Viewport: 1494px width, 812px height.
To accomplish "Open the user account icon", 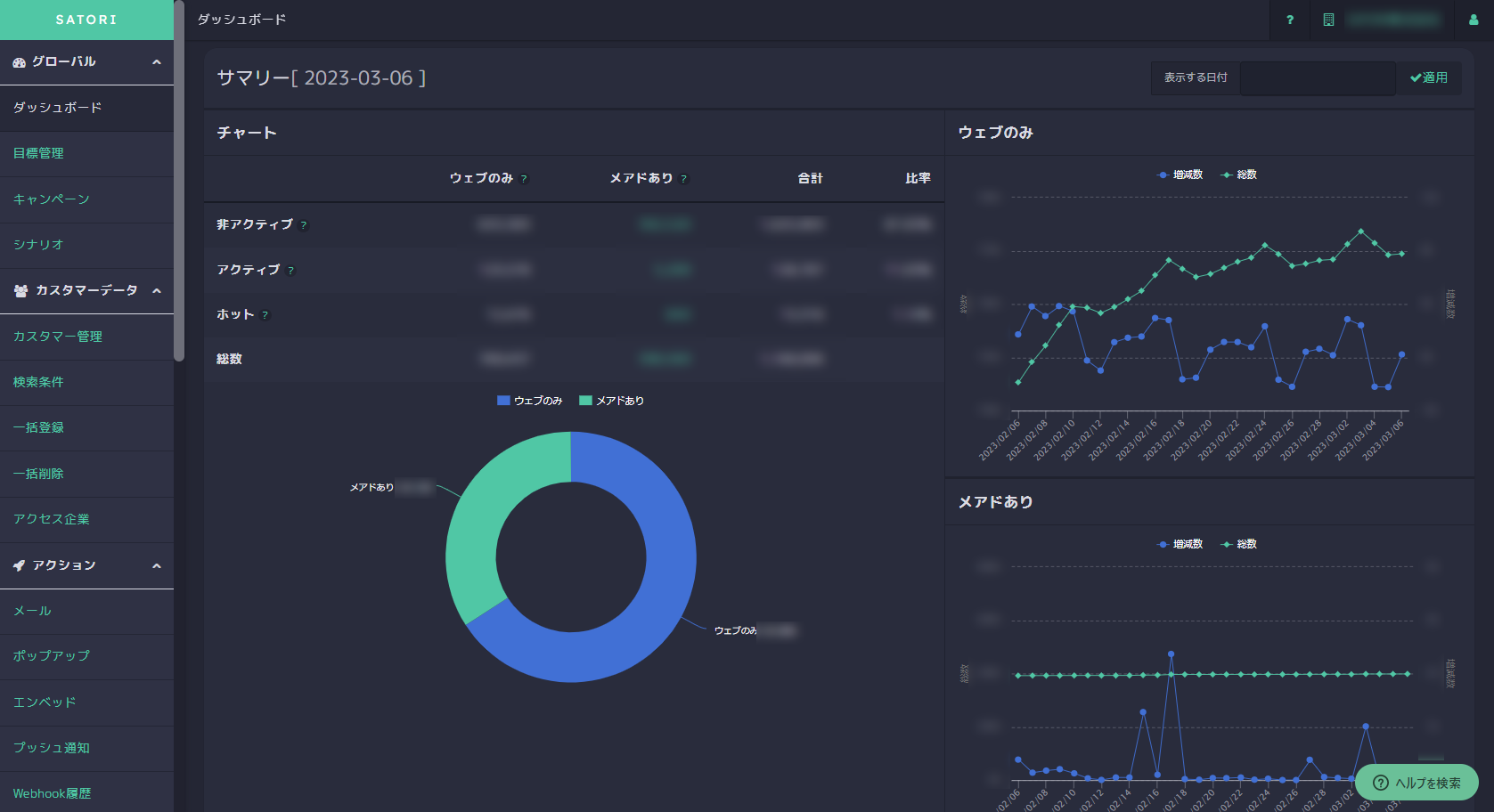I will (1473, 20).
